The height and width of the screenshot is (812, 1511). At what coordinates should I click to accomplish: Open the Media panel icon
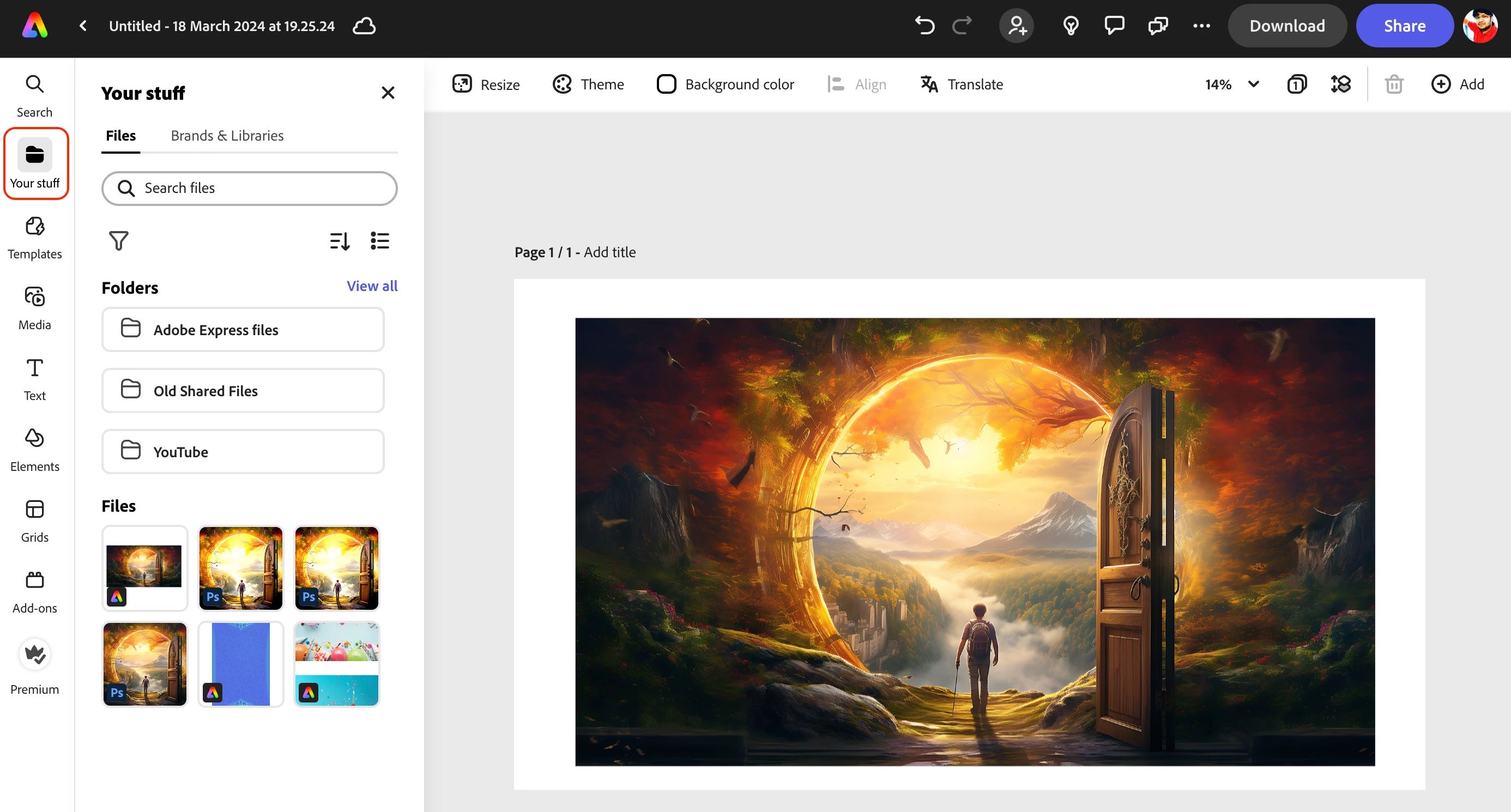(34, 308)
